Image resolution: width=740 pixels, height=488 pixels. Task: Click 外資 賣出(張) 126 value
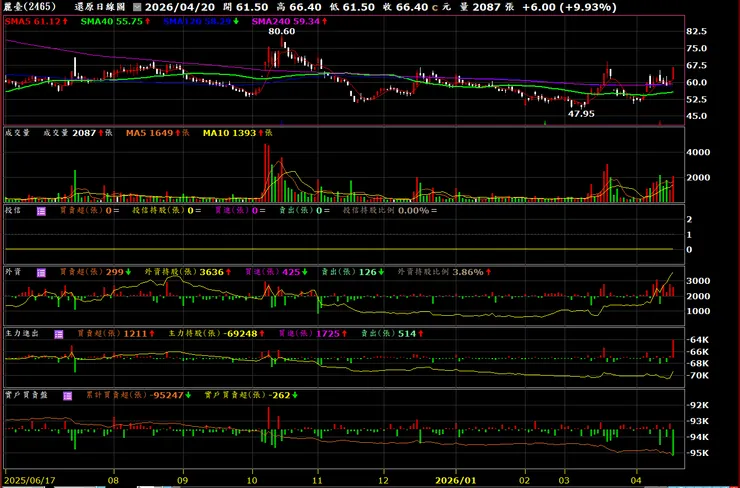point(353,272)
